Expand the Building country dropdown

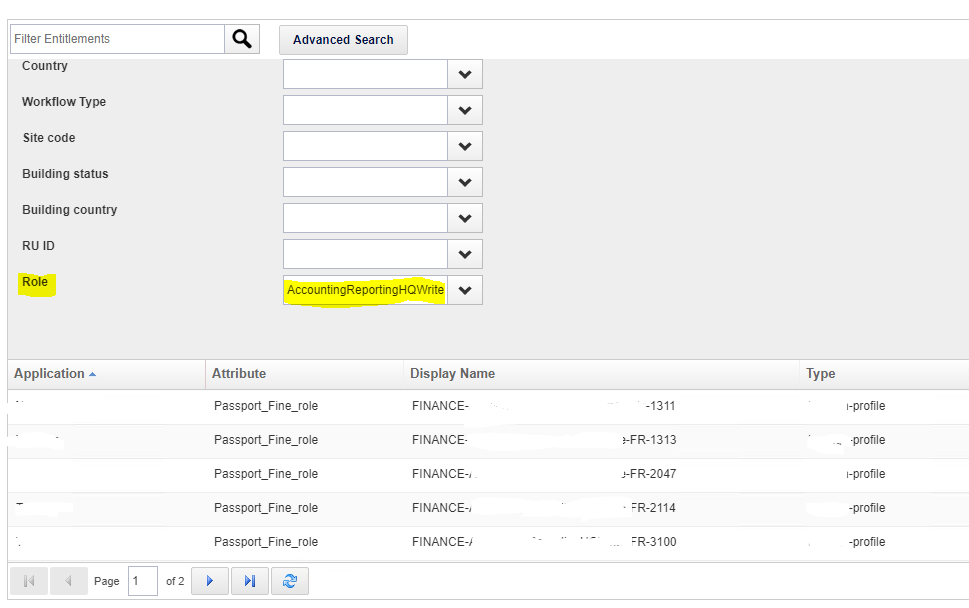(x=464, y=218)
